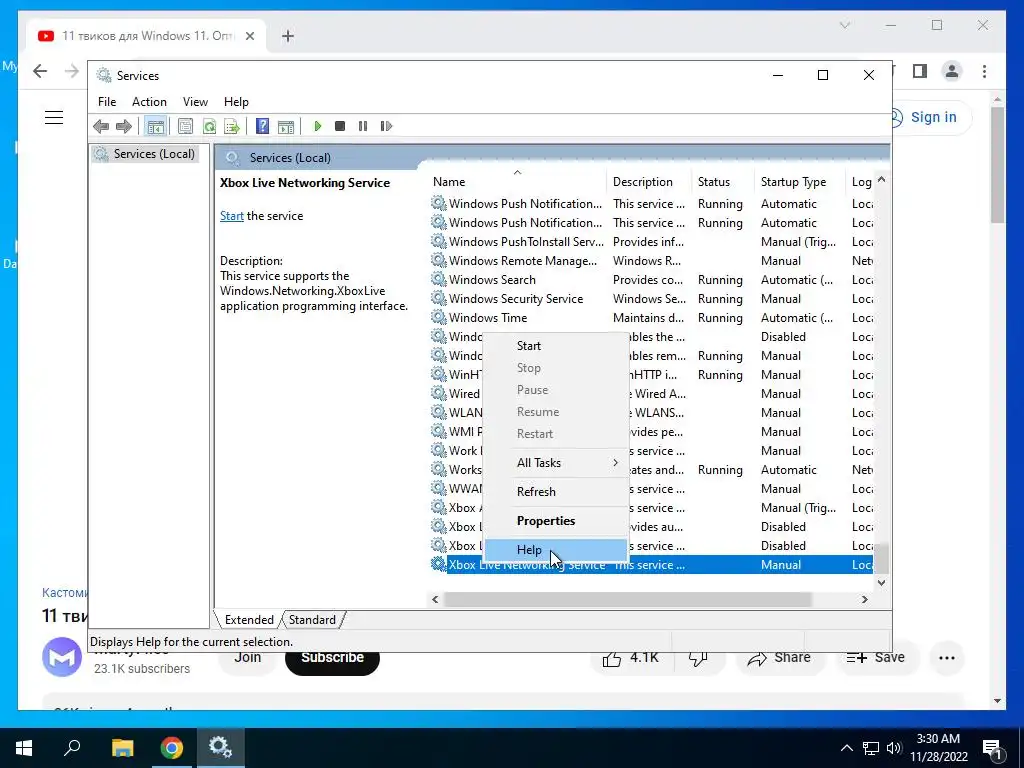Click the Subscribe button on YouTube
This screenshot has width=1024, height=768.
point(332,658)
